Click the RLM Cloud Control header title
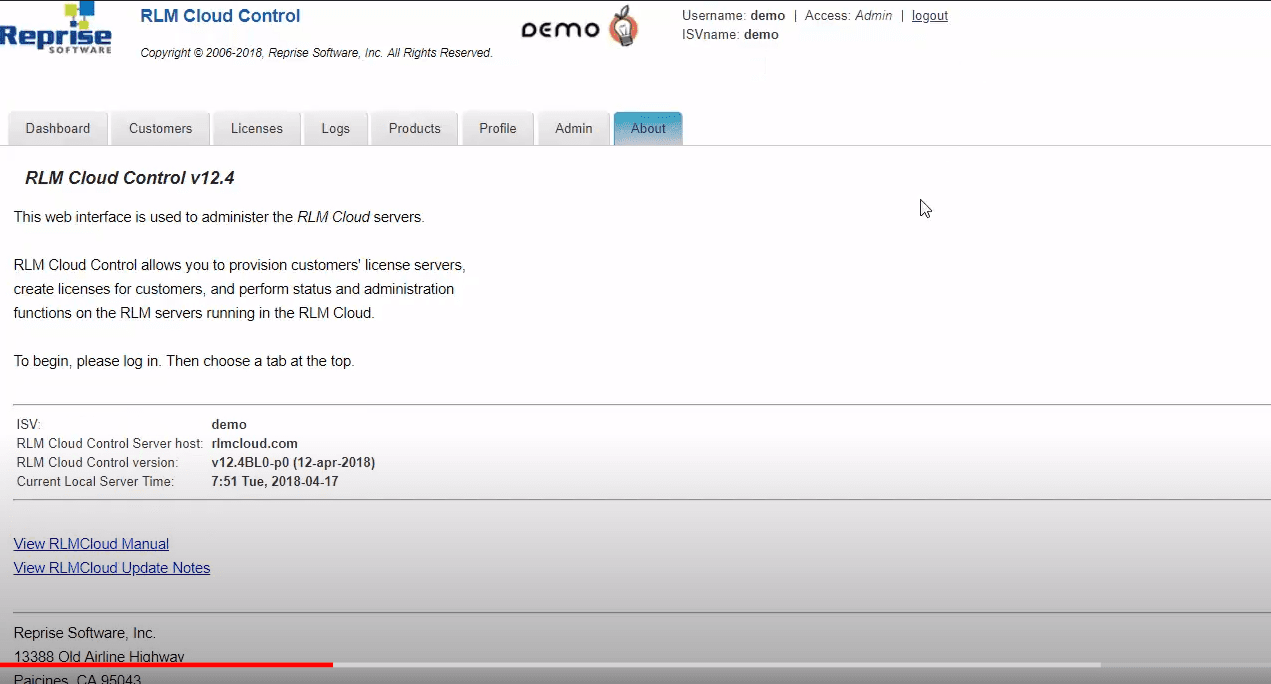Viewport: 1271px width, 684px height. (x=220, y=16)
